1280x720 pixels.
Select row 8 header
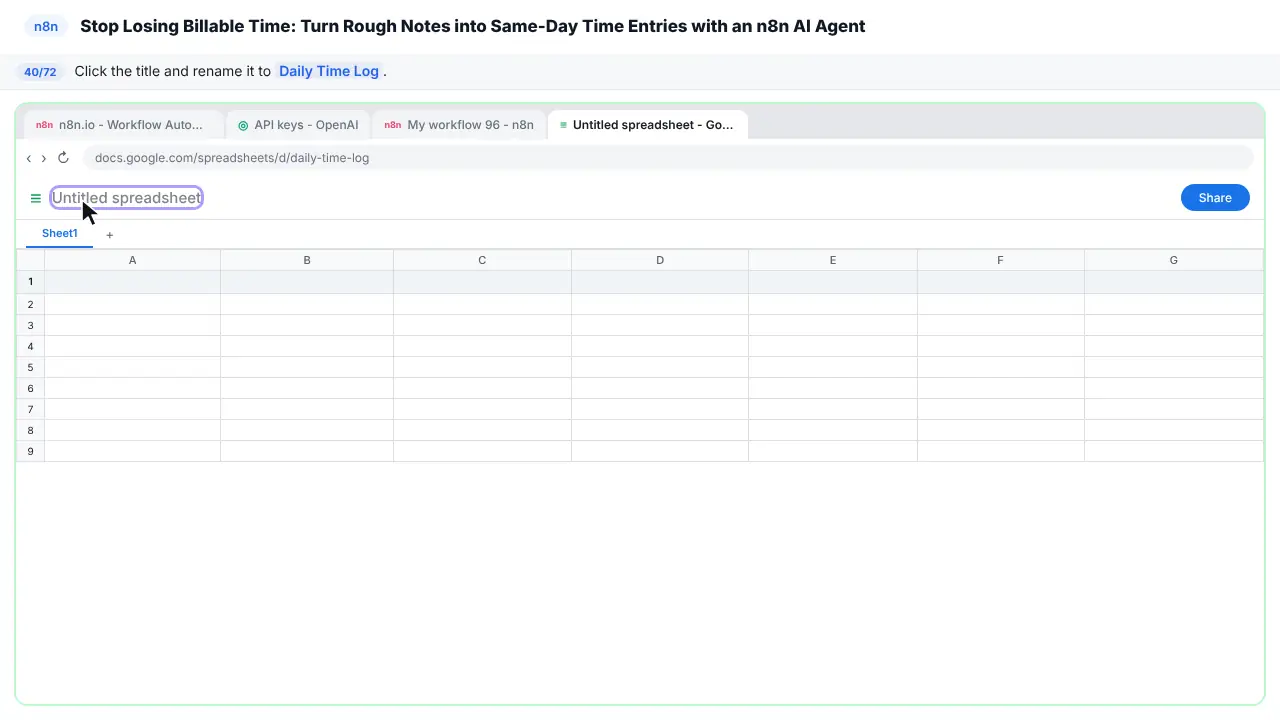click(30, 430)
